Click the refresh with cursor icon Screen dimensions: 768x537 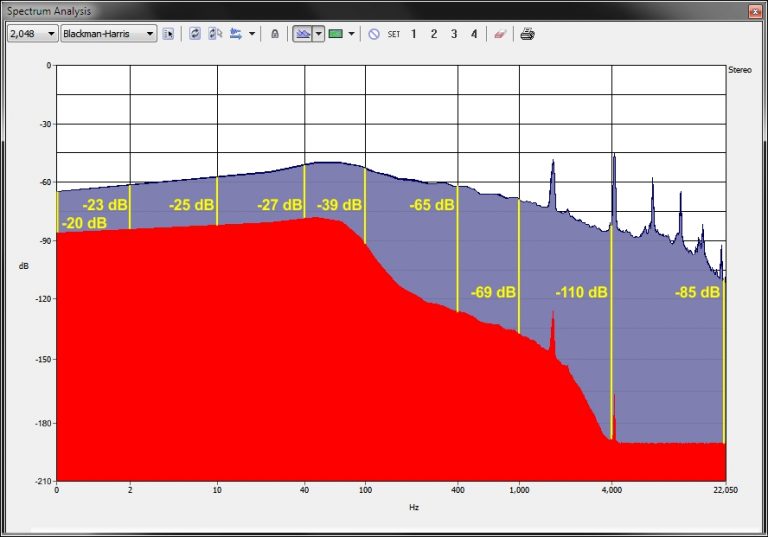(x=216, y=34)
